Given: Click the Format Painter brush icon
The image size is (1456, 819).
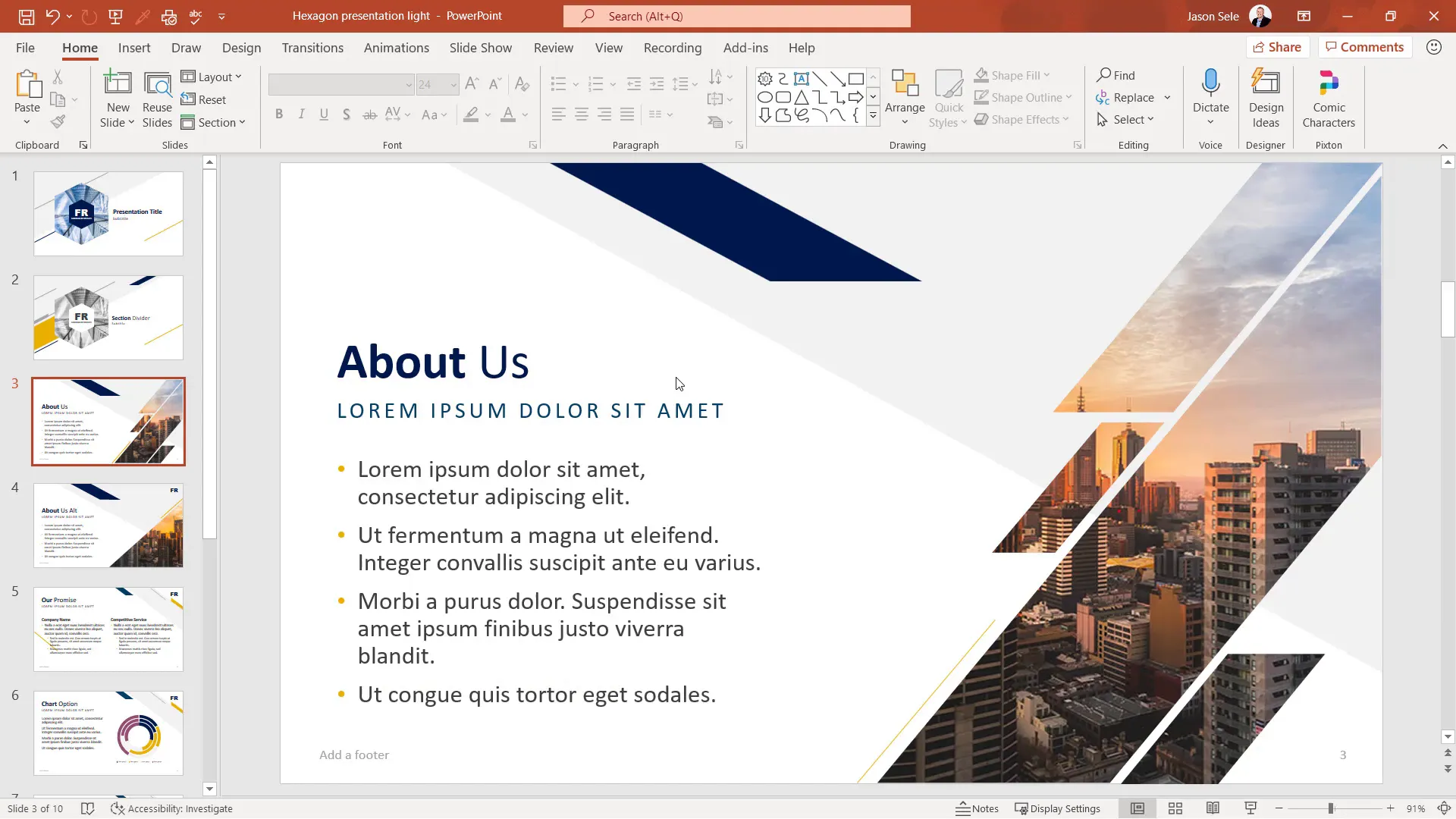Looking at the screenshot, I should click(58, 121).
